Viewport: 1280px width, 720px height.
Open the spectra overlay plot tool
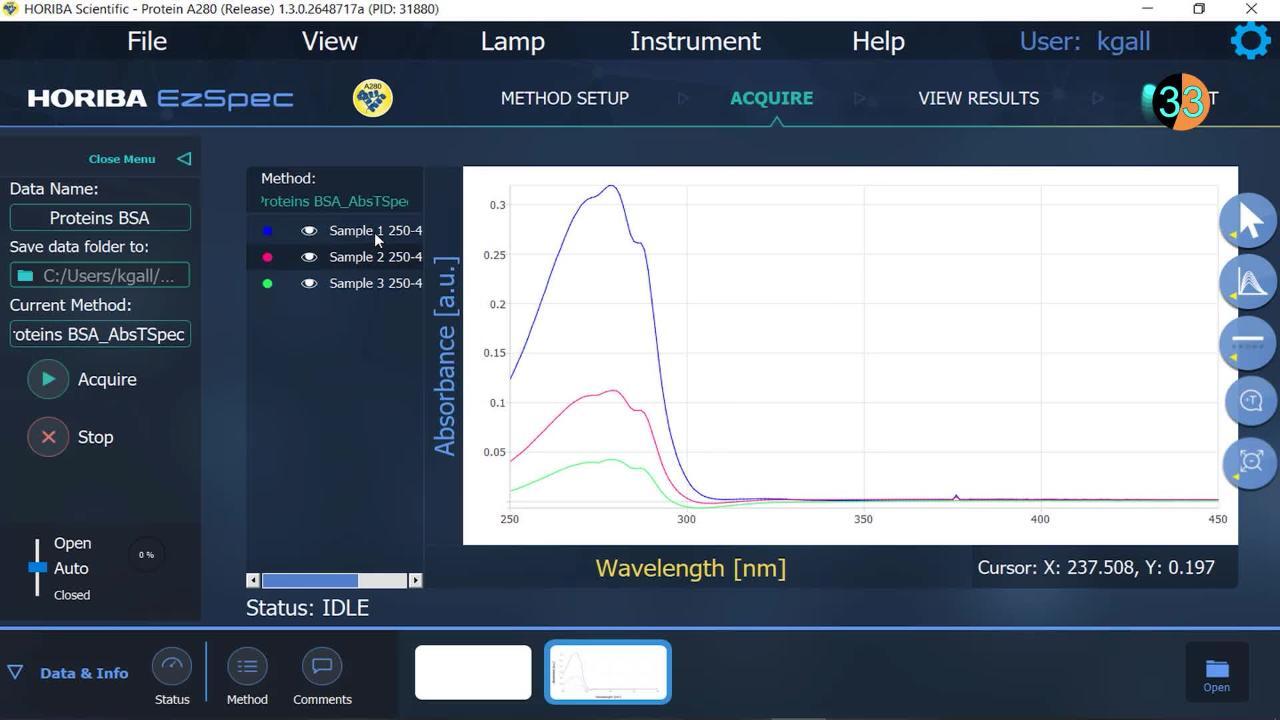[1248, 281]
